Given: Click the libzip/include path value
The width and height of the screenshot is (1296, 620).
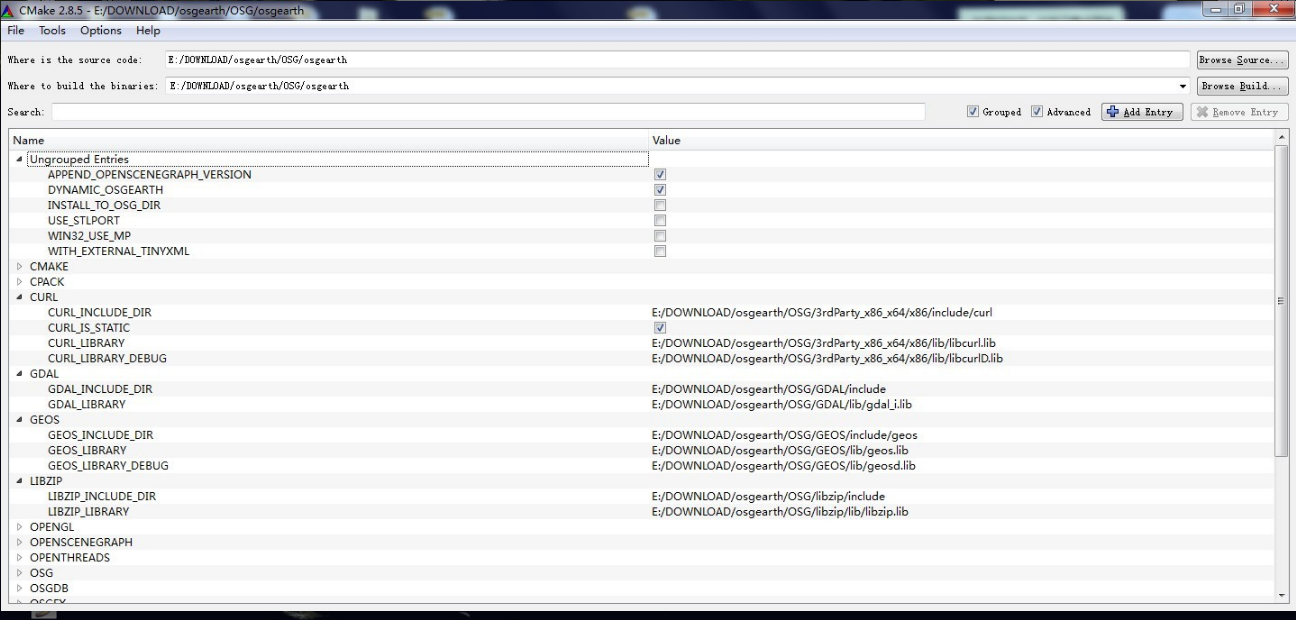Looking at the screenshot, I should pos(768,496).
